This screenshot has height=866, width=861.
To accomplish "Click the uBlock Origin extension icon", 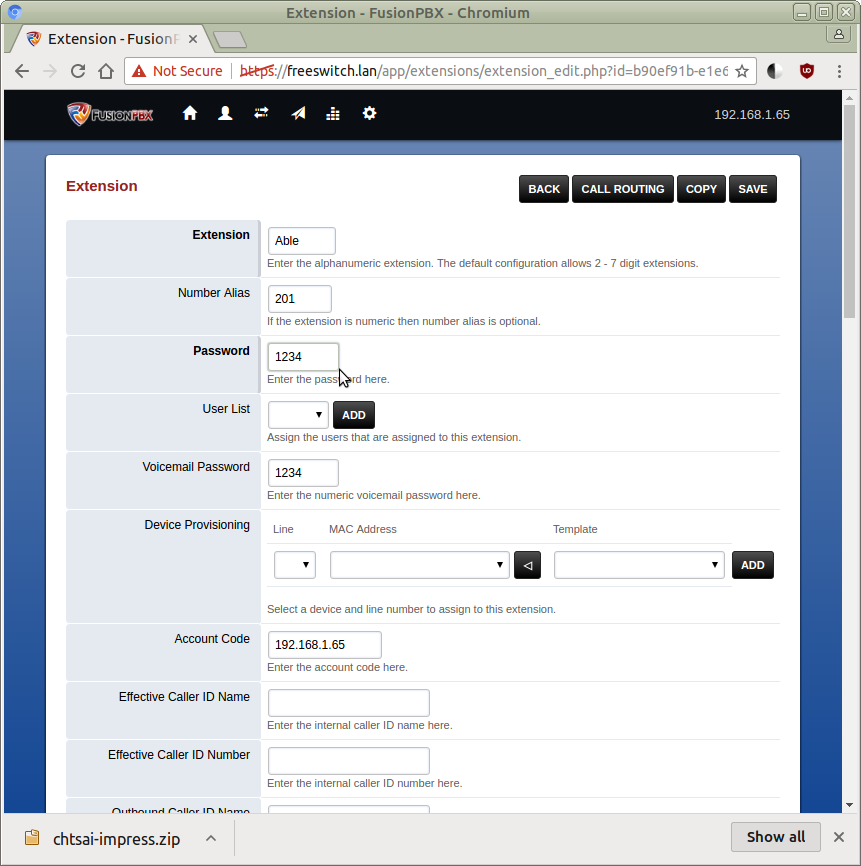I will 807,71.
